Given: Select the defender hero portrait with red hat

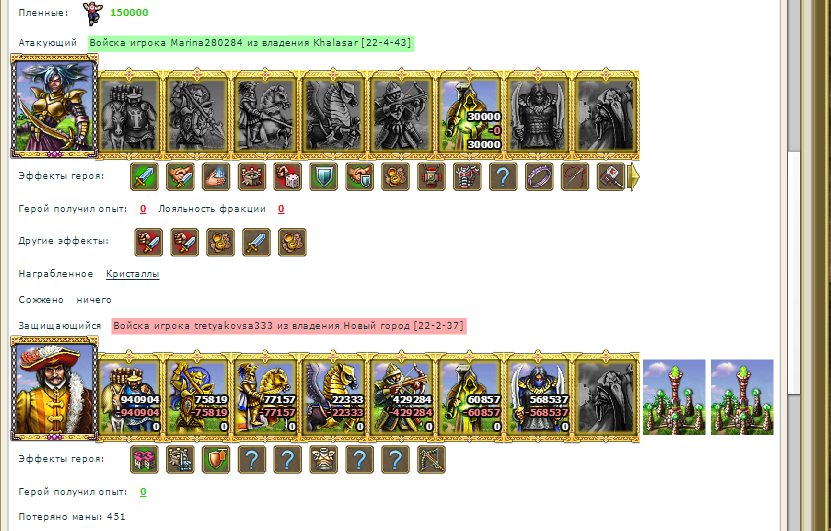Looking at the screenshot, I should [x=54, y=388].
